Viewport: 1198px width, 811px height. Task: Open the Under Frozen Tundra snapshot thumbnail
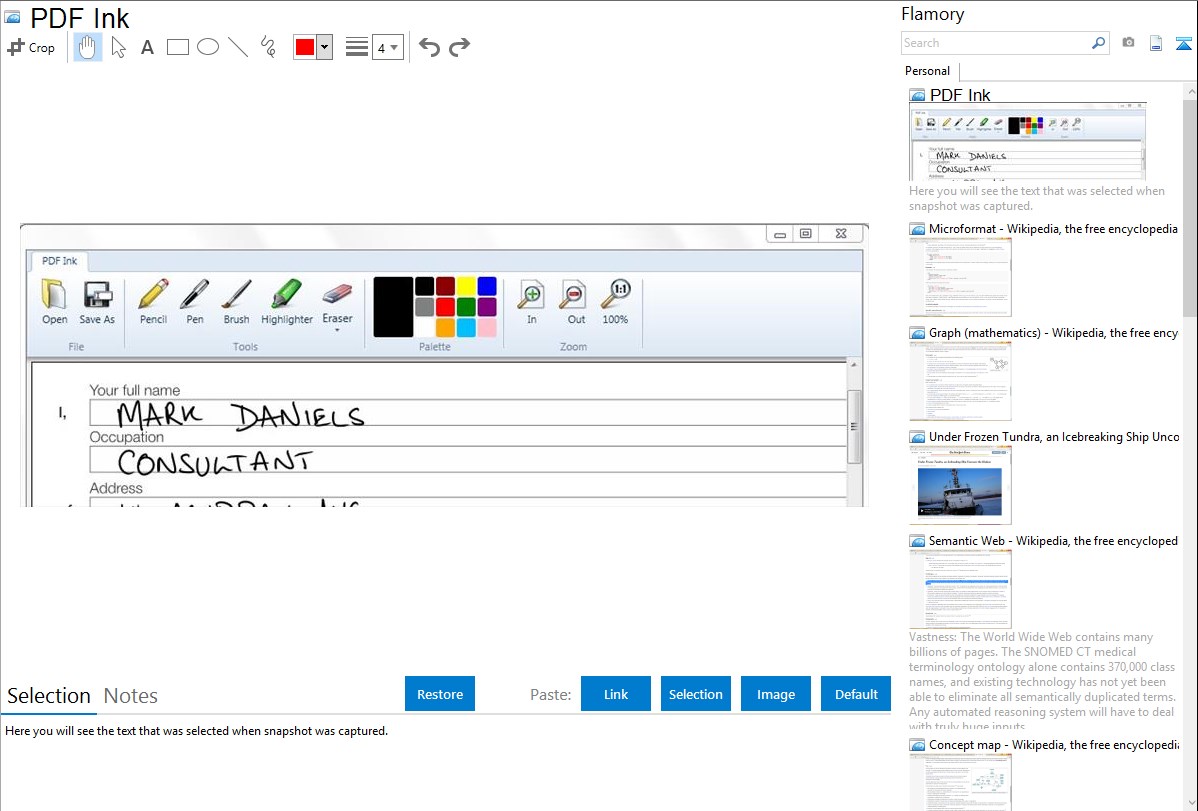(x=960, y=484)
